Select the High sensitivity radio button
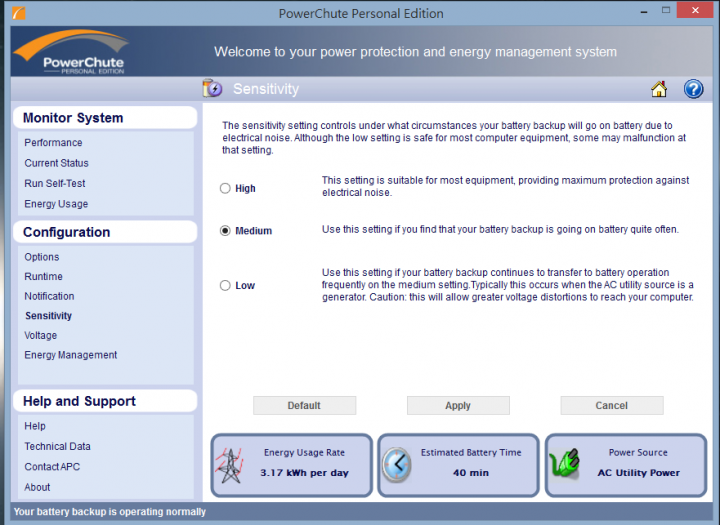Viewport: 720px width, 525px height. point(225,188)
